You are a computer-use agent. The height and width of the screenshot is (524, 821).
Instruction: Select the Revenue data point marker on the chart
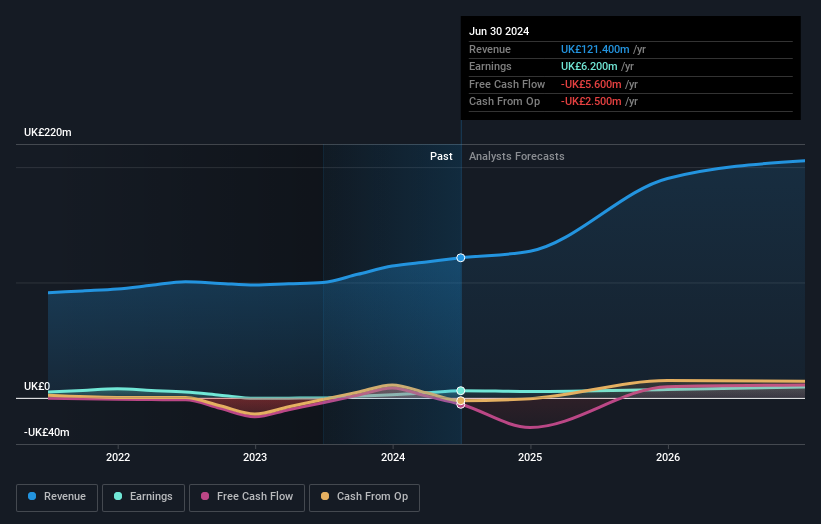click(x=461, y=258)
